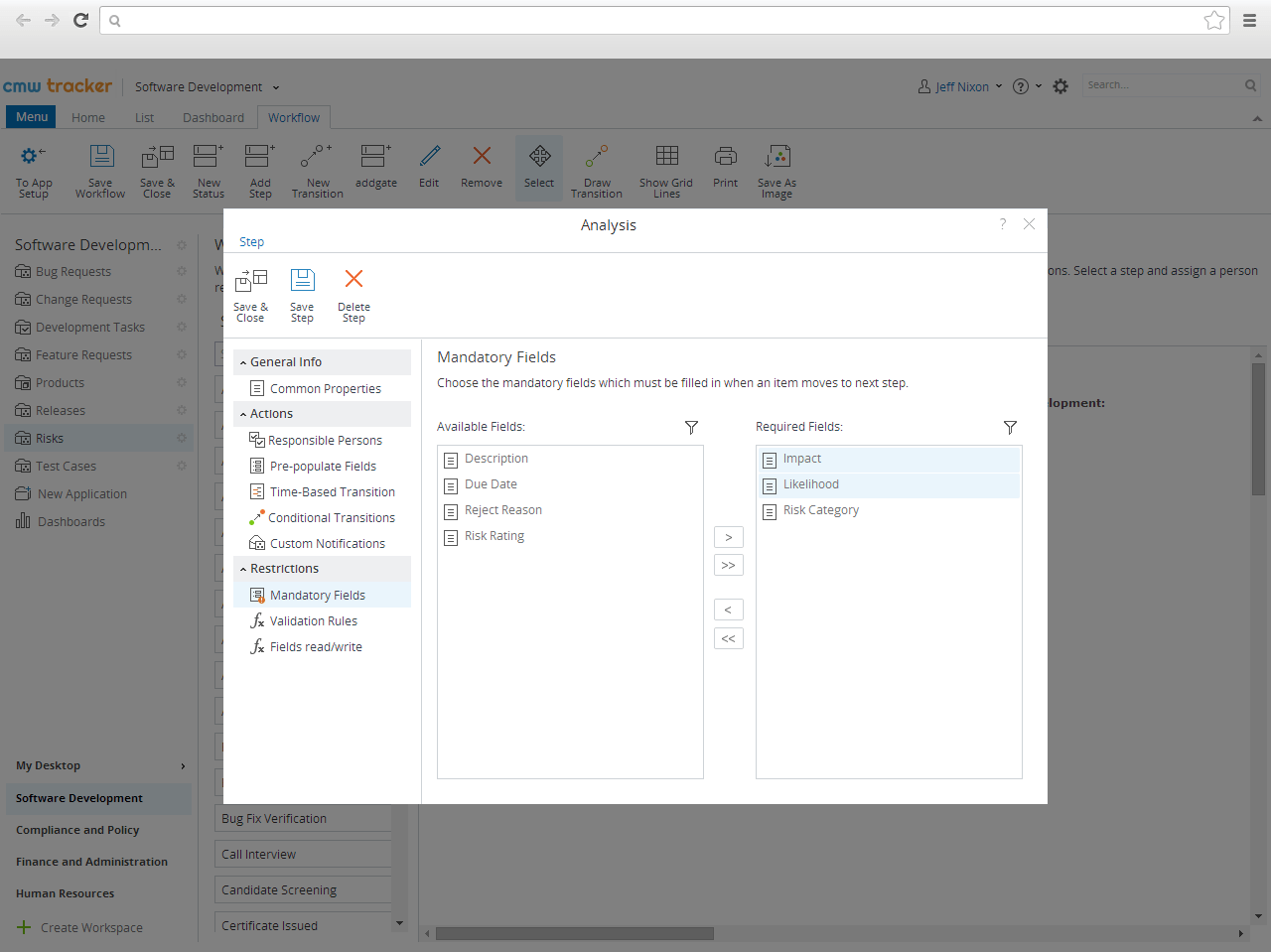Screen dimensions: 1271x952
Task: Filter the Required Fields list
Action: click(1010, 427)
